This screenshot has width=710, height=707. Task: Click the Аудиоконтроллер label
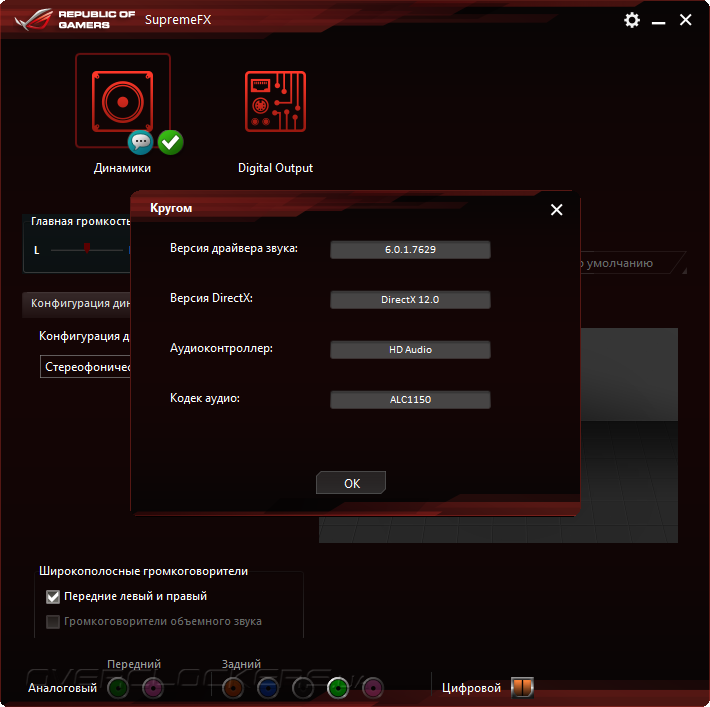pos(221,348)
